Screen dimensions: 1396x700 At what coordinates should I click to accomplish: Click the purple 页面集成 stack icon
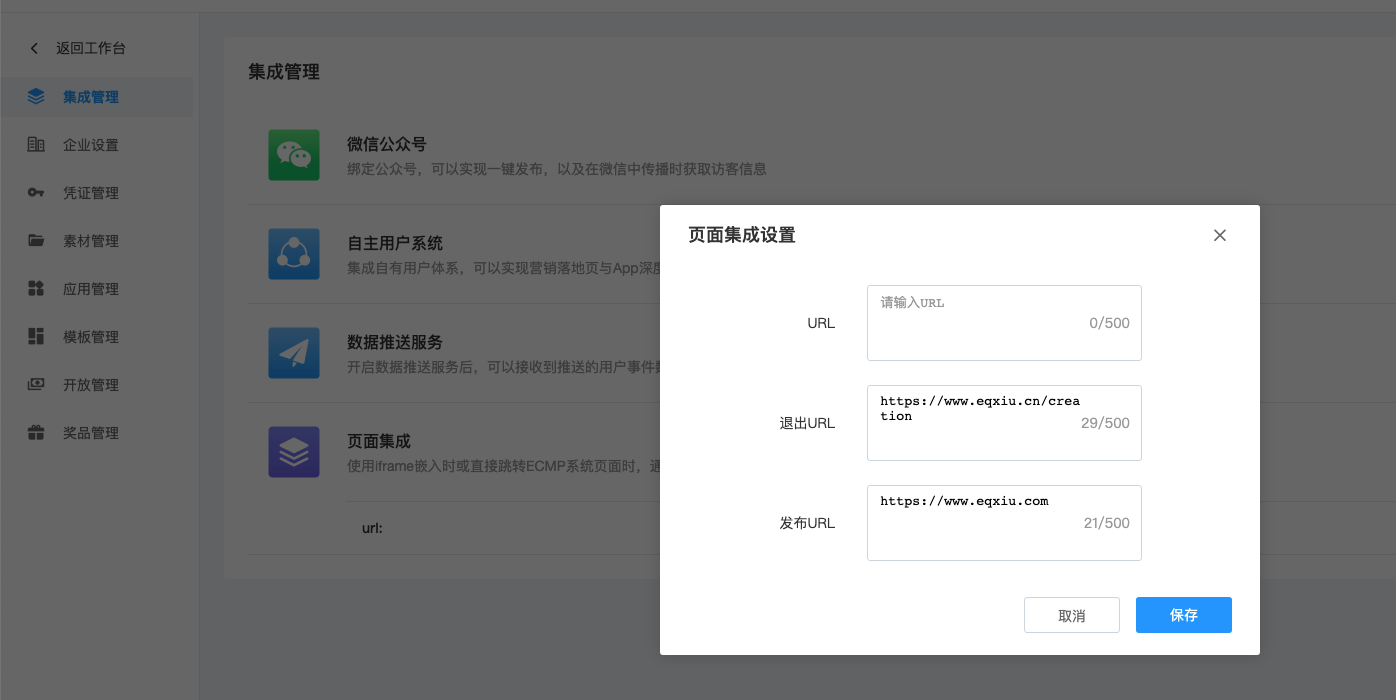[x=294, y=452]
